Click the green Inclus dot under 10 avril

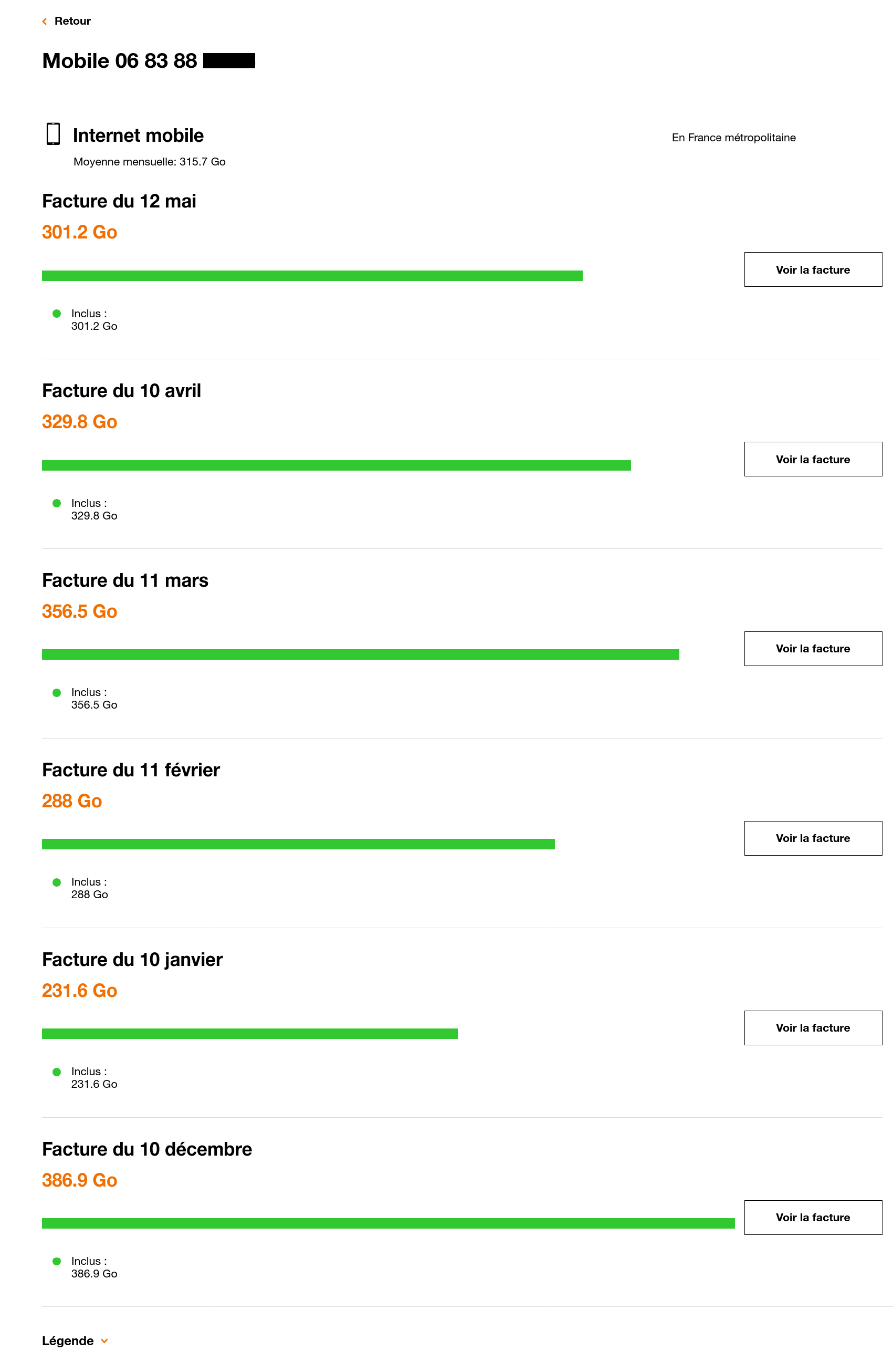(57, 503)
